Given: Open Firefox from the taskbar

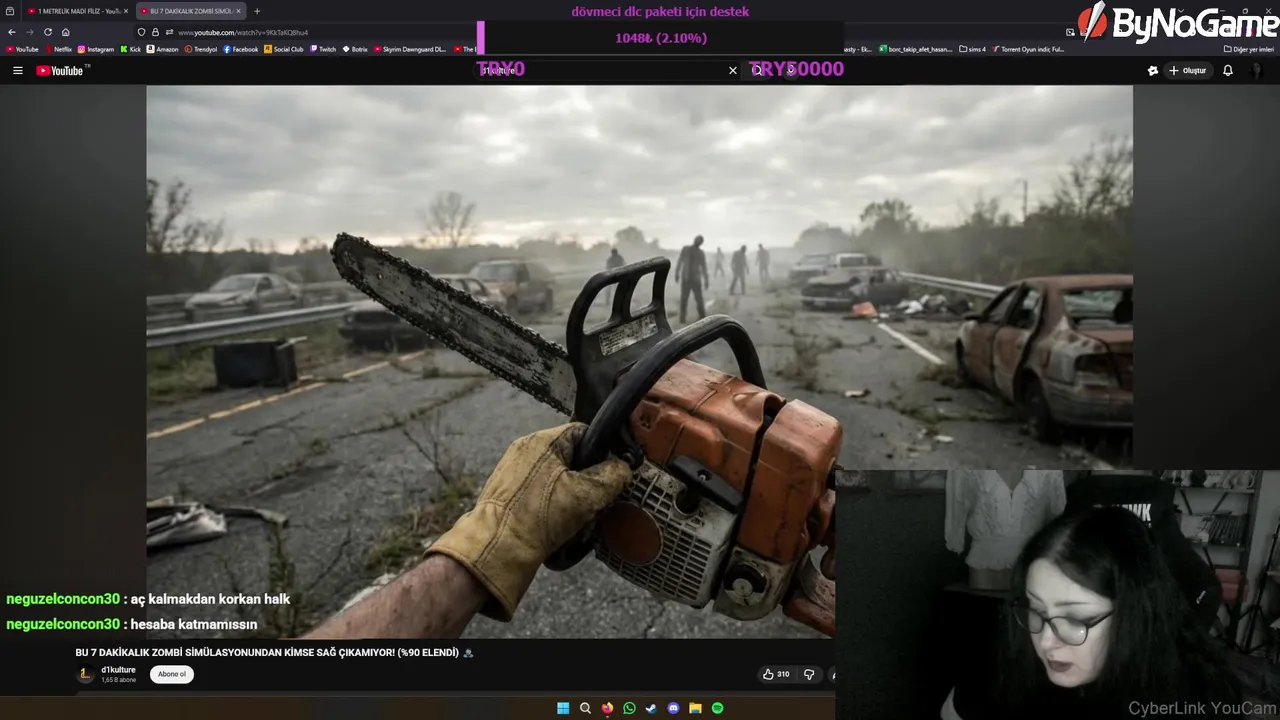Looking at the screenshot, I should (x=607, y=708).
